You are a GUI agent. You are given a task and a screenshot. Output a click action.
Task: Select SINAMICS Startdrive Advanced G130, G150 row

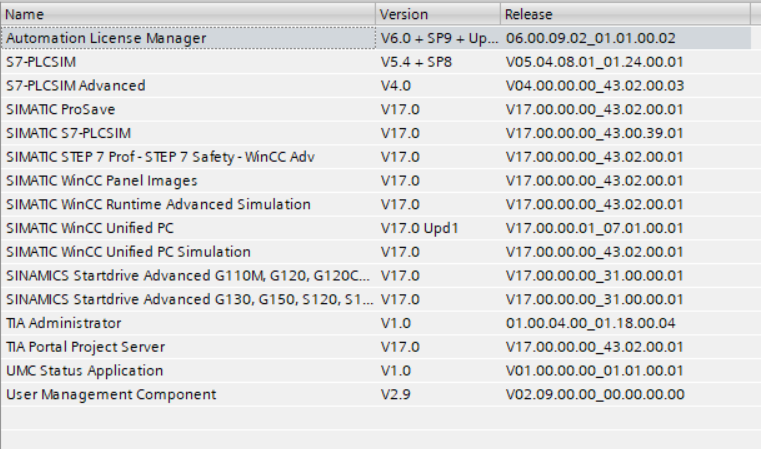point(189,299)
